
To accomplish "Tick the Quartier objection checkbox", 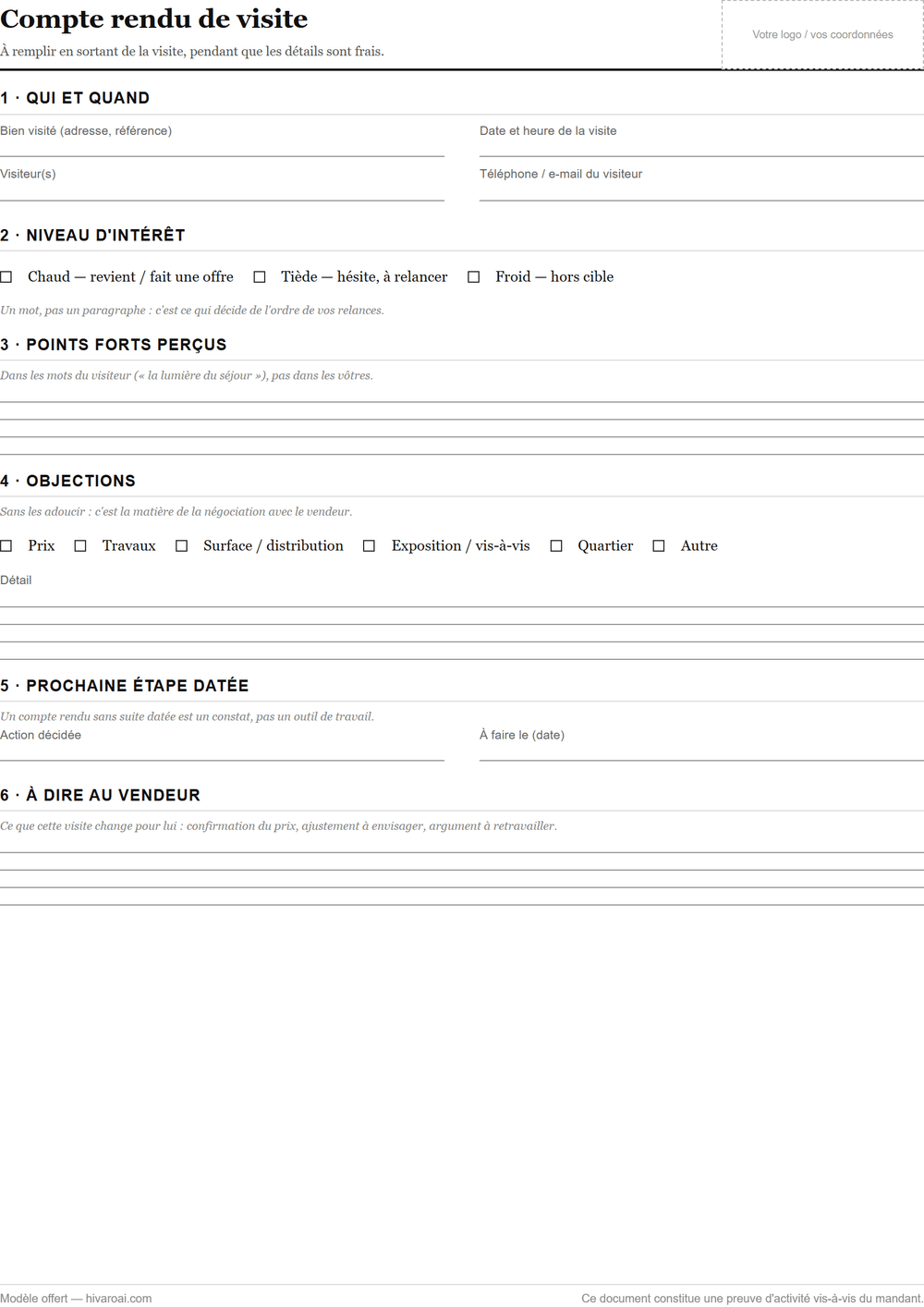I will 556,546.
